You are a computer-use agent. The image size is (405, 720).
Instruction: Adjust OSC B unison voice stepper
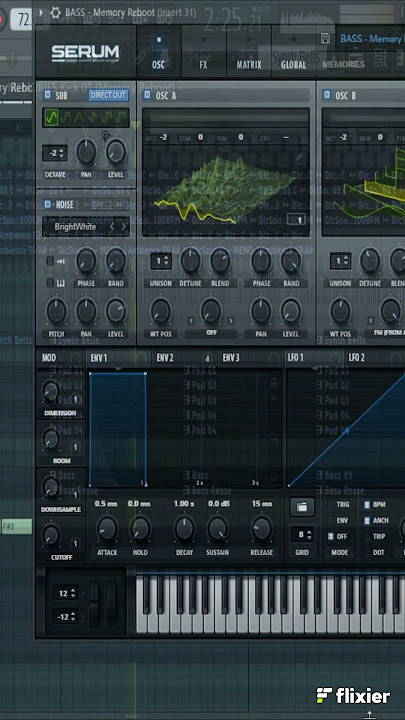(340, 261)
